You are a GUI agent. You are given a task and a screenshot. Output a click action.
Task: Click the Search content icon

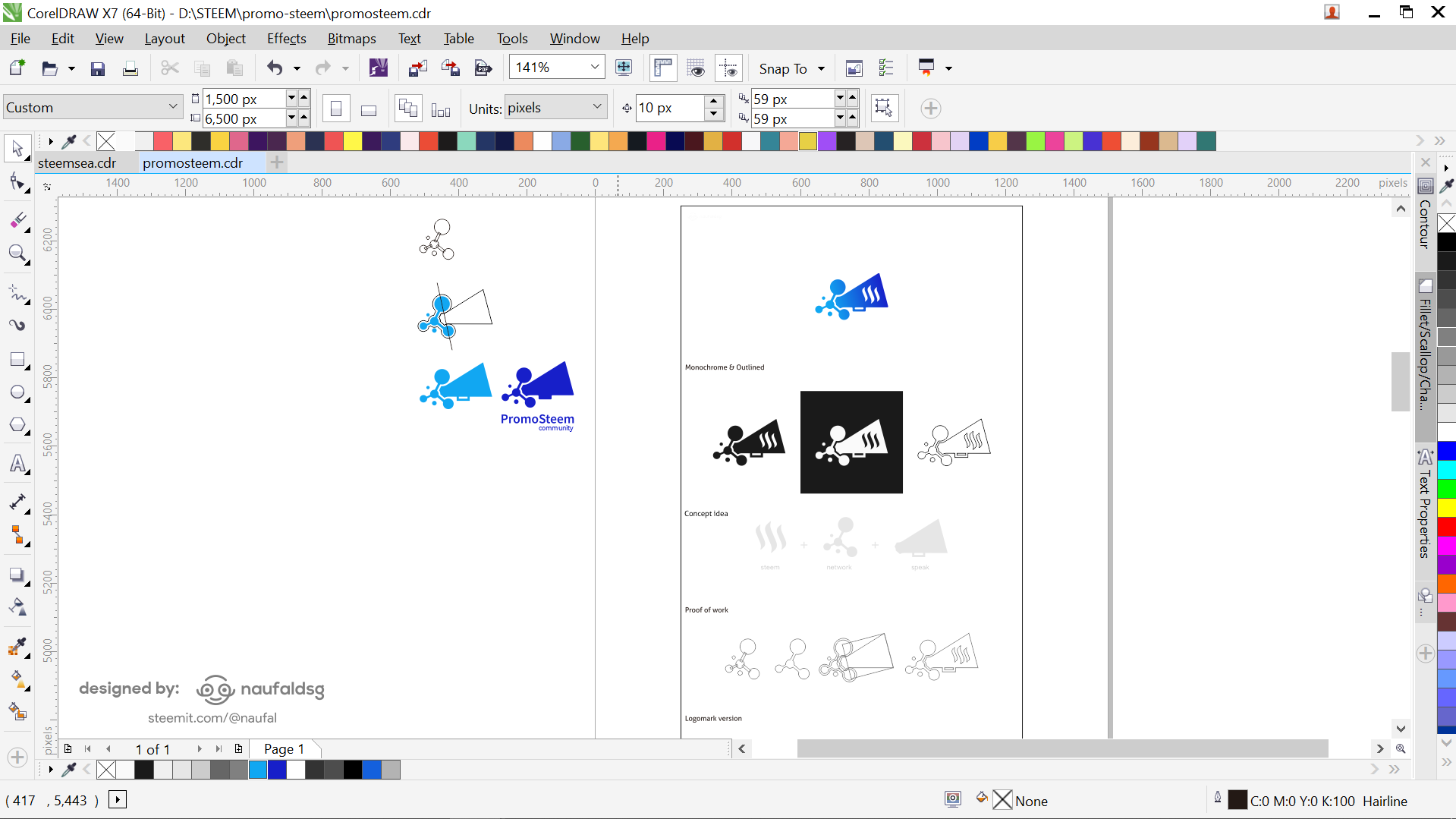coord(378,68)
